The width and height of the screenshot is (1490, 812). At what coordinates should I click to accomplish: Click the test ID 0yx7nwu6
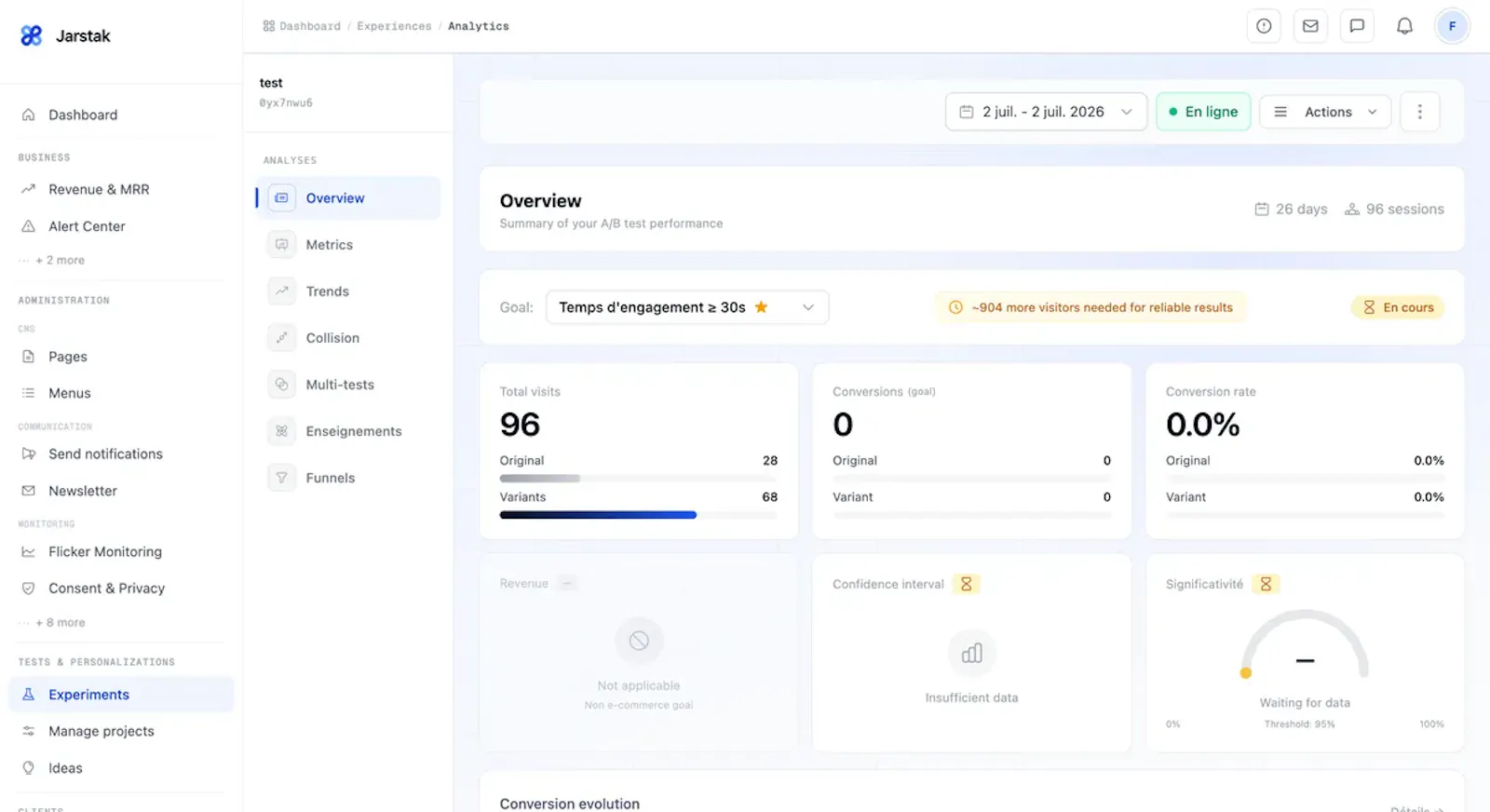[286, 103]
